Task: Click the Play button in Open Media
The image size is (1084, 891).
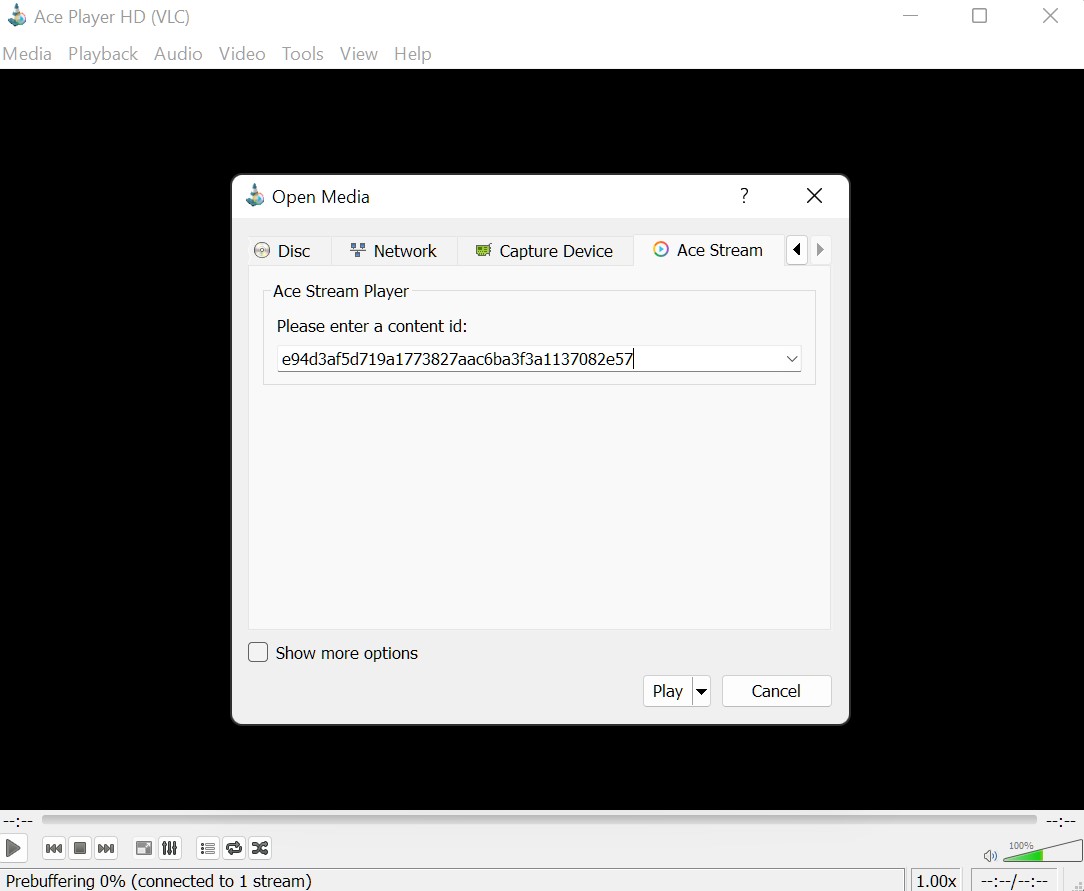Action: click(668, 691)
